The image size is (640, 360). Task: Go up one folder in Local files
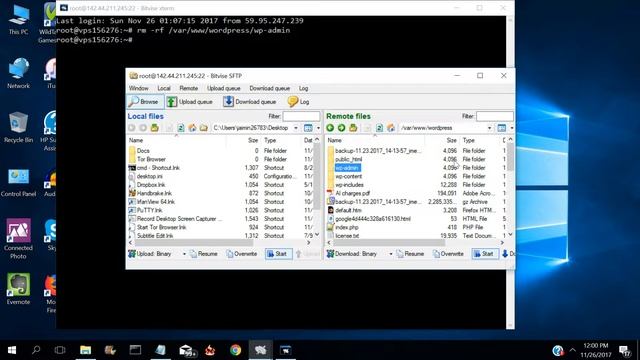(x=154, y=128)
